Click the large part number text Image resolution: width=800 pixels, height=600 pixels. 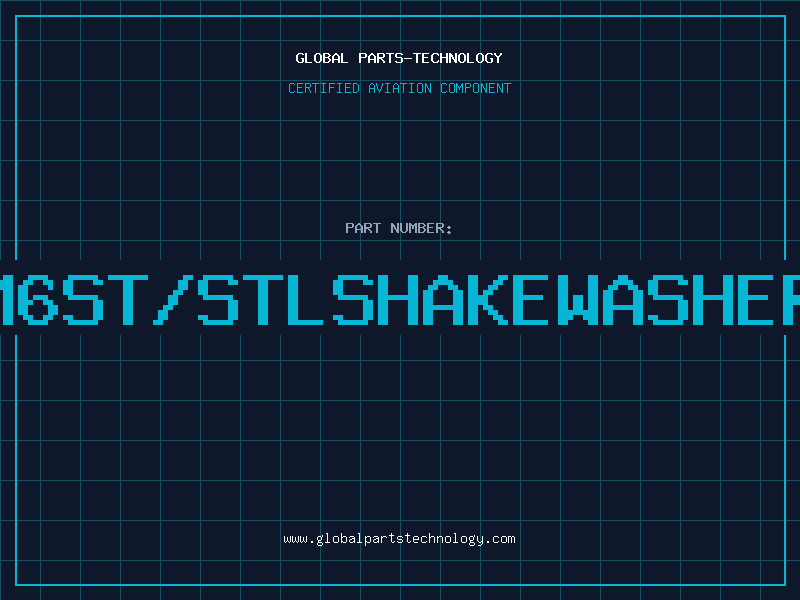point(400,299)
